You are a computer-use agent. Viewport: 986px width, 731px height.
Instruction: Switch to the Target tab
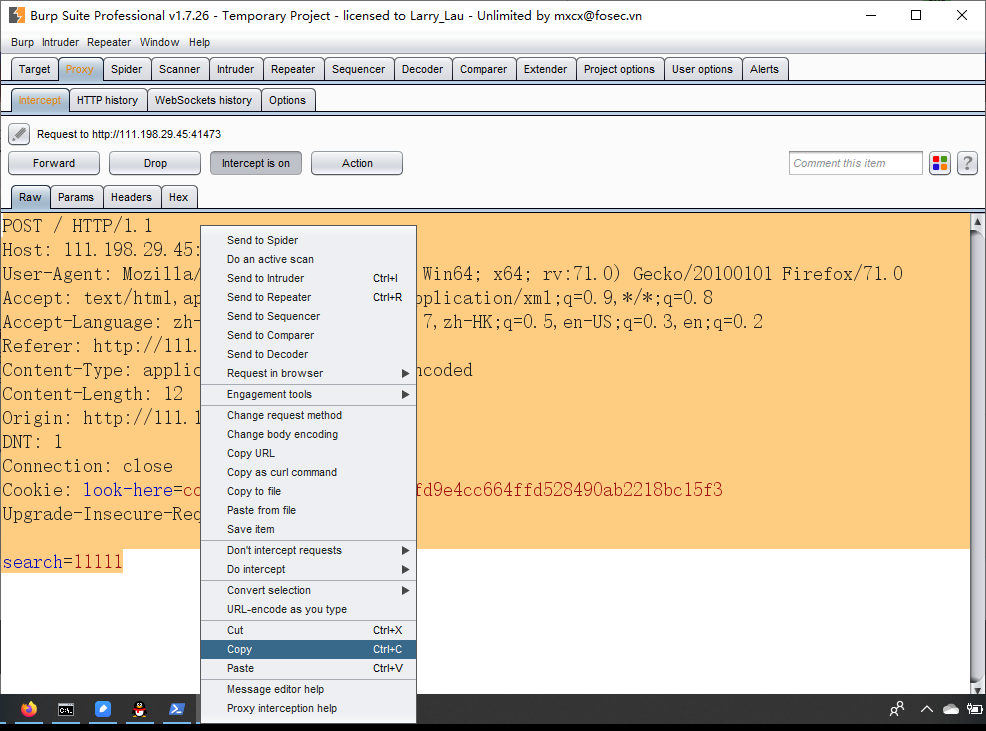pos(35,69)
